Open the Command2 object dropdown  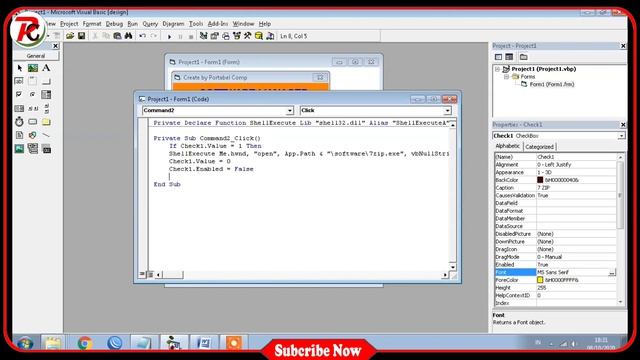click(290, 111)
